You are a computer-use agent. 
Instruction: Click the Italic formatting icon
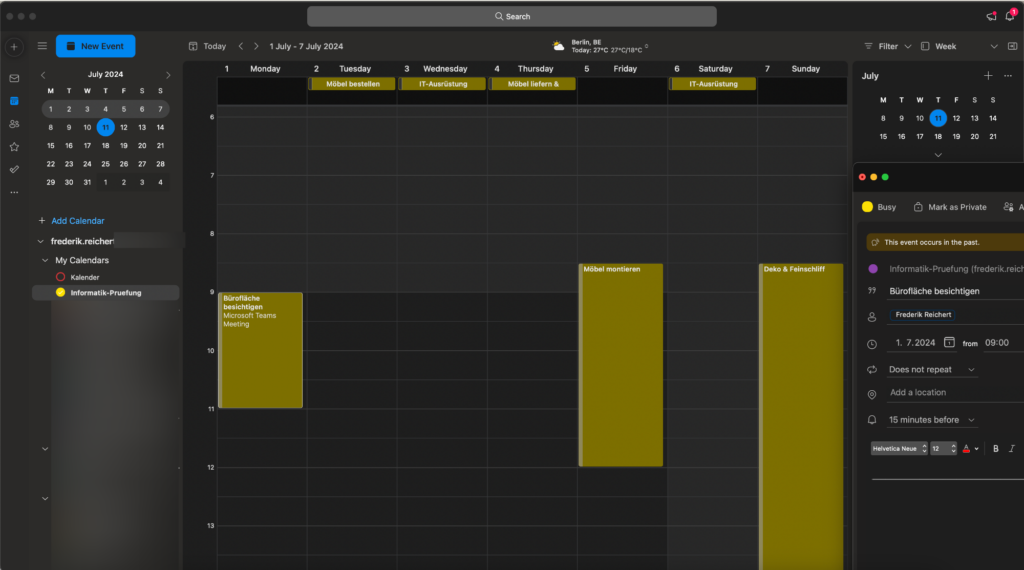1012,449
